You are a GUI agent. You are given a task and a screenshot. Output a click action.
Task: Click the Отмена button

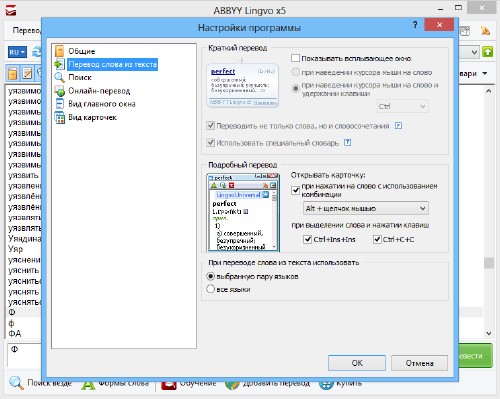pos(419,363)
